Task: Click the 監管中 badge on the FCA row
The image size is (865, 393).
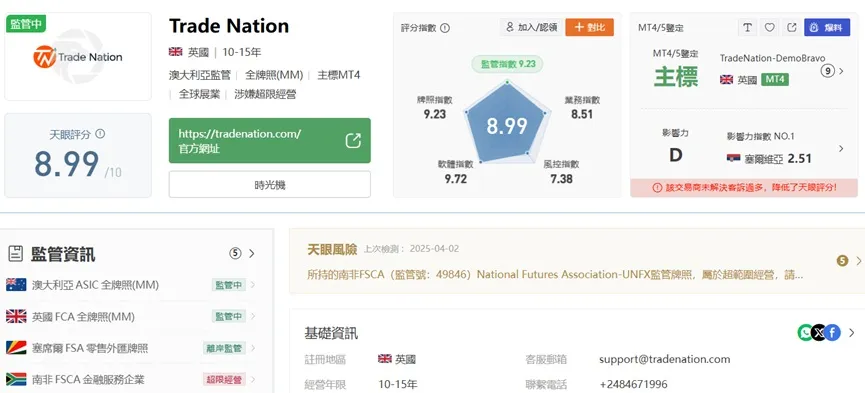Action: click(x=228, y=316)
